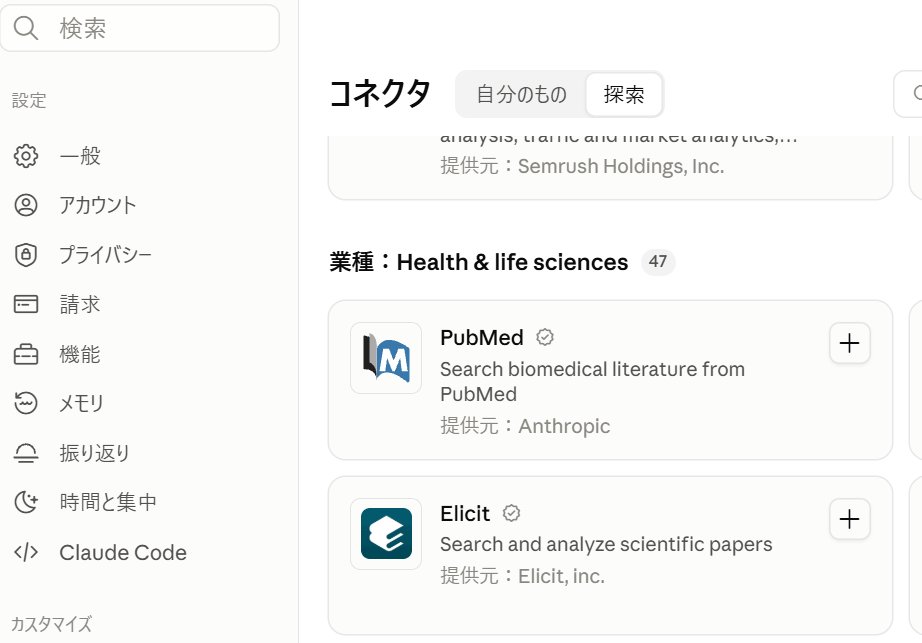
Task: Click the sunrise icon beside 振り返り
Action: [x=26, y=453]
